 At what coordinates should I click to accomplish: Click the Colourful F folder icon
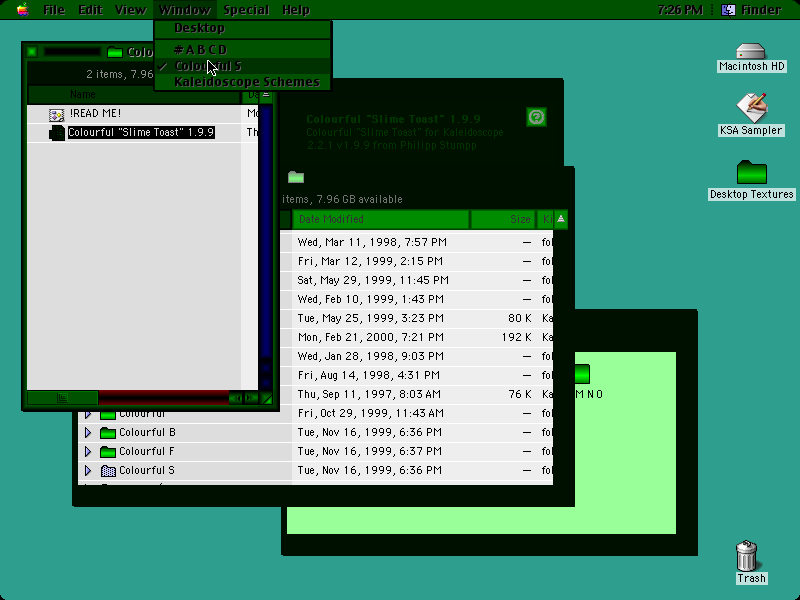coord(108,452)
